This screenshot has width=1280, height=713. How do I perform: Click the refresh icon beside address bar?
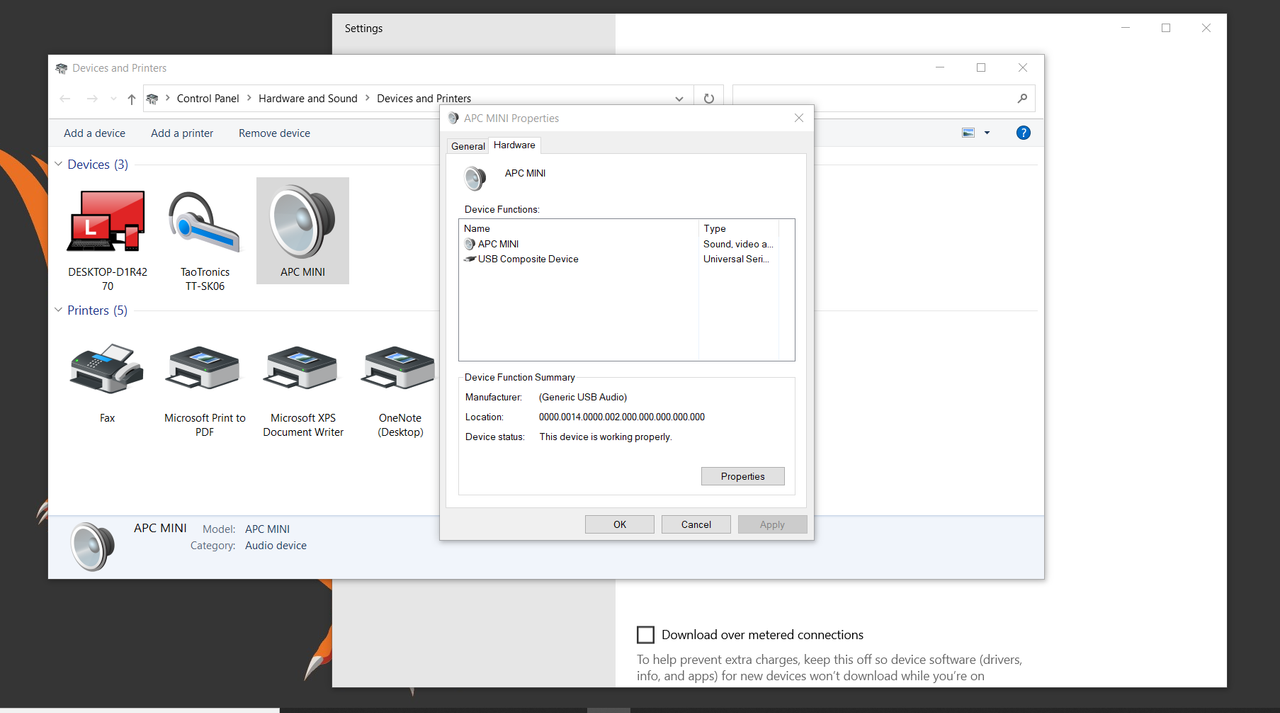pos(709,98)
